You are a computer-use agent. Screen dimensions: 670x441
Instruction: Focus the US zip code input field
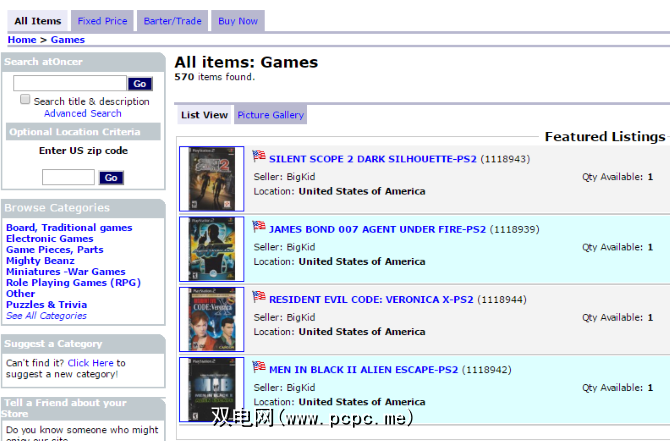point(68,177)
